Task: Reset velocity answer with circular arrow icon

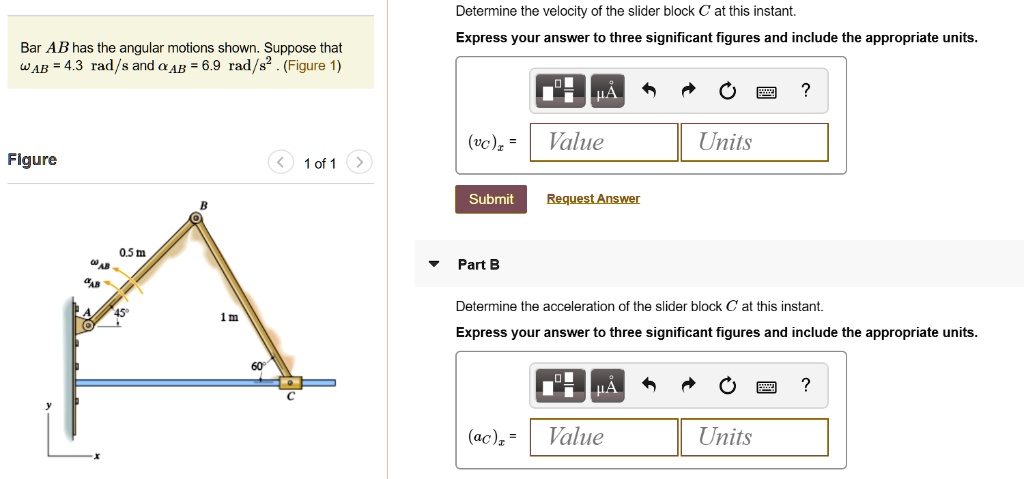Action: (727, 91)
